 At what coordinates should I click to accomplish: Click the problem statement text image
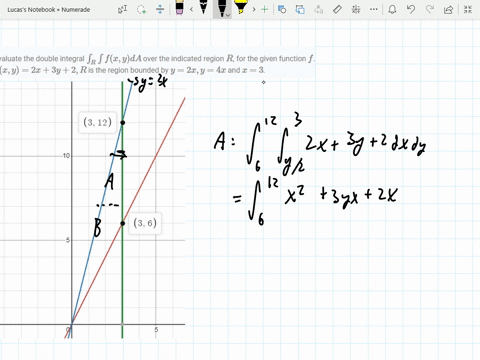pyautogui.click(x=157, y=64)
